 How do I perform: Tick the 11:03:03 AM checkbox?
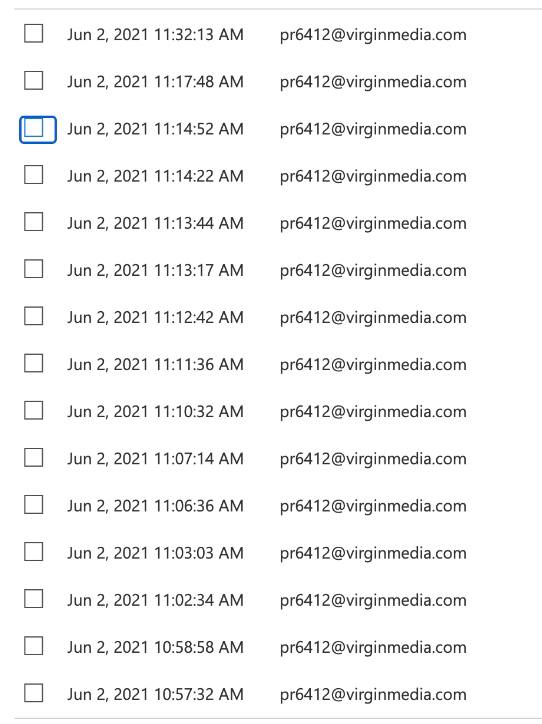(34, 552)
